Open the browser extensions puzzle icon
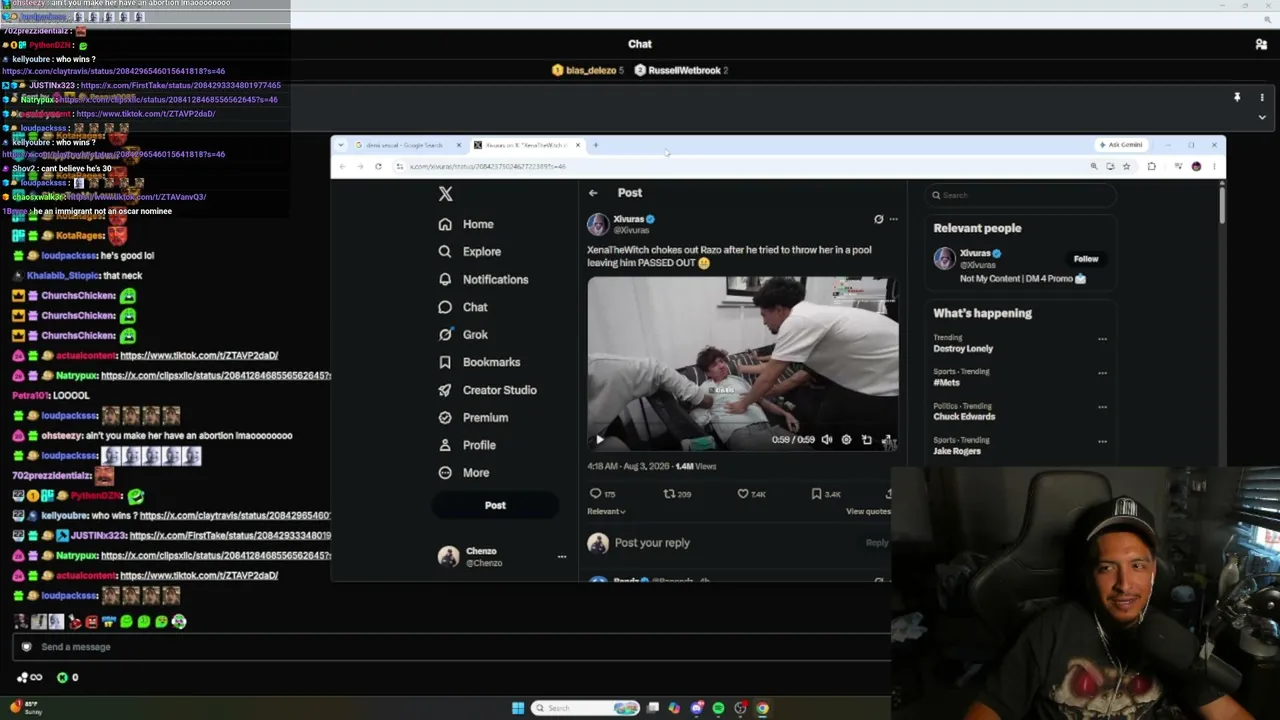Screen dimensions: 1280x720 click(1152, 167)
